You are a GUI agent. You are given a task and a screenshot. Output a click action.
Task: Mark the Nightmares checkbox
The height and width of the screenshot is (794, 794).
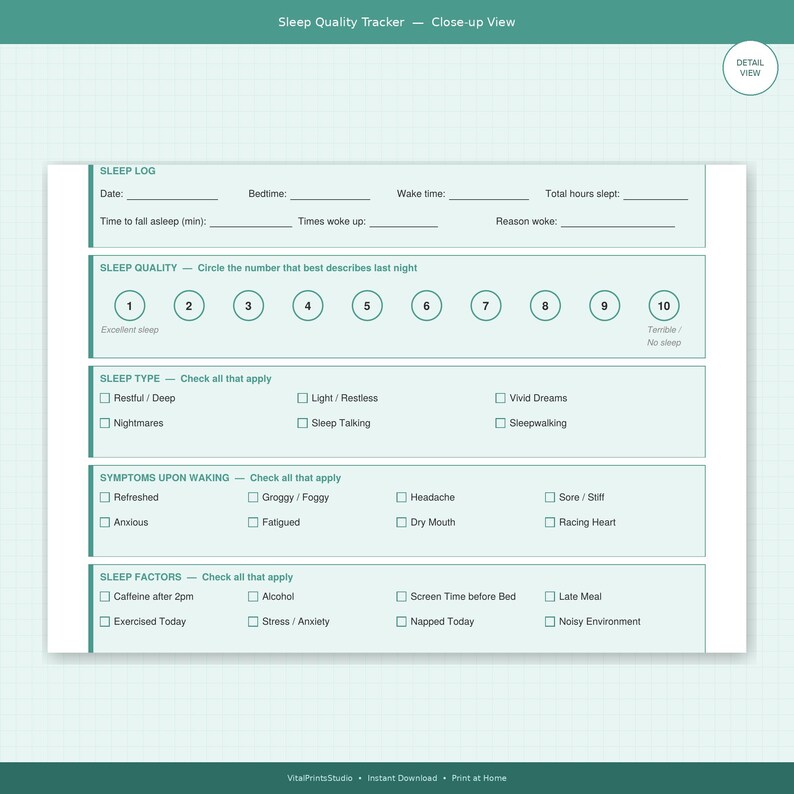tap(105, 423)
